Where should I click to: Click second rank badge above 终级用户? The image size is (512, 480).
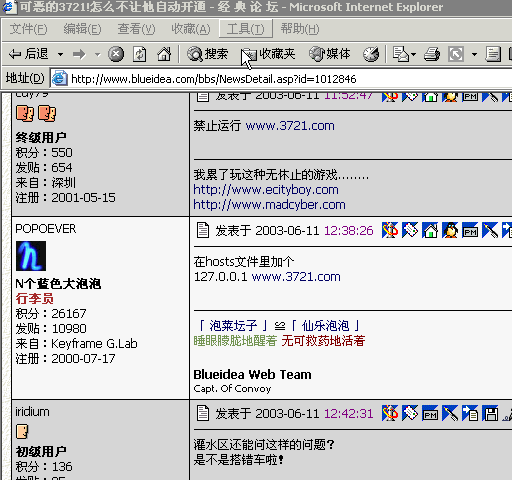47,114
